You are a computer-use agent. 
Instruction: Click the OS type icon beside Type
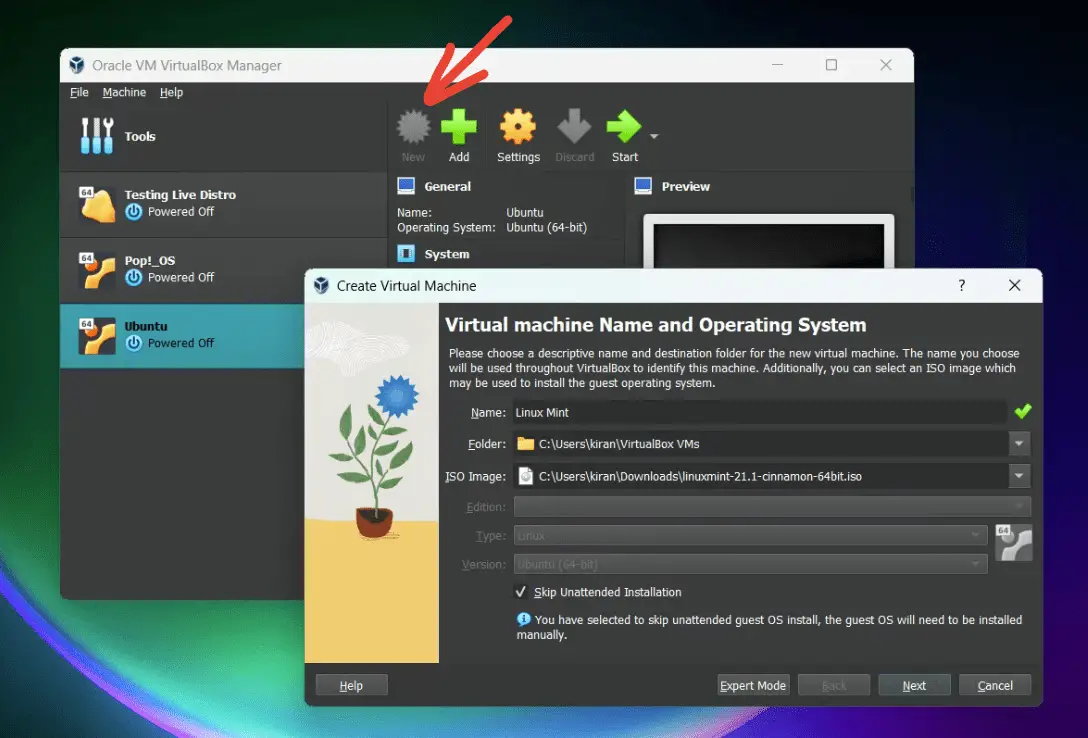[1014, 542]
